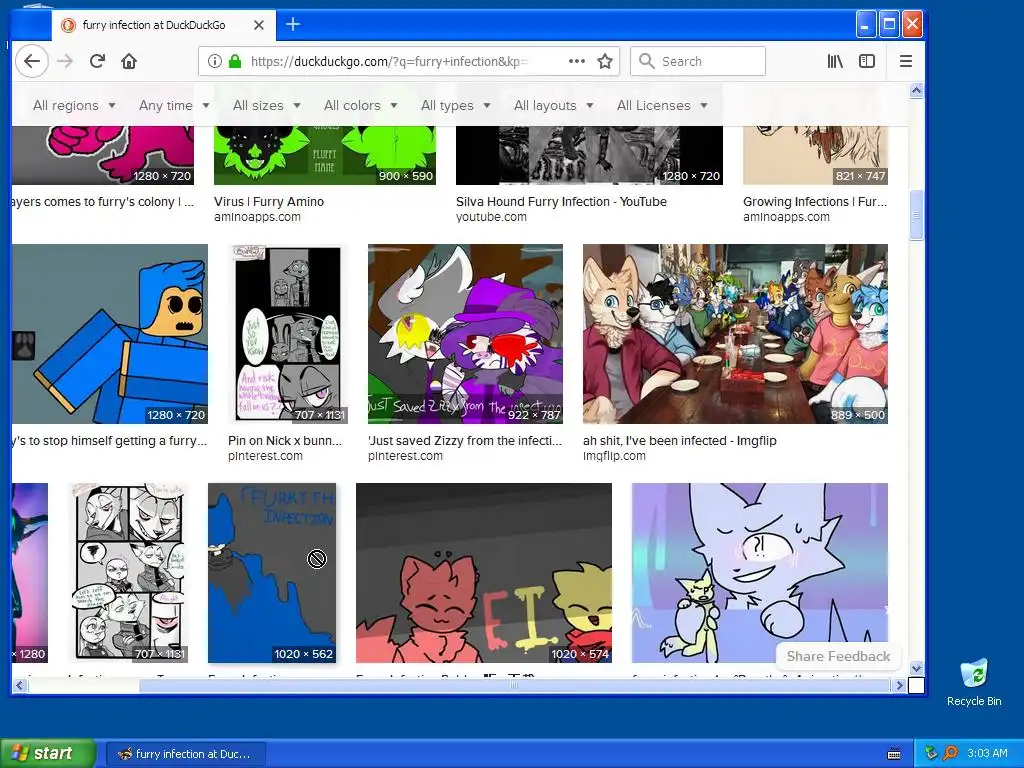Screen dimensions: 1024x768
Task: Select the furry infection taskbar button
Action: (185, 754)
